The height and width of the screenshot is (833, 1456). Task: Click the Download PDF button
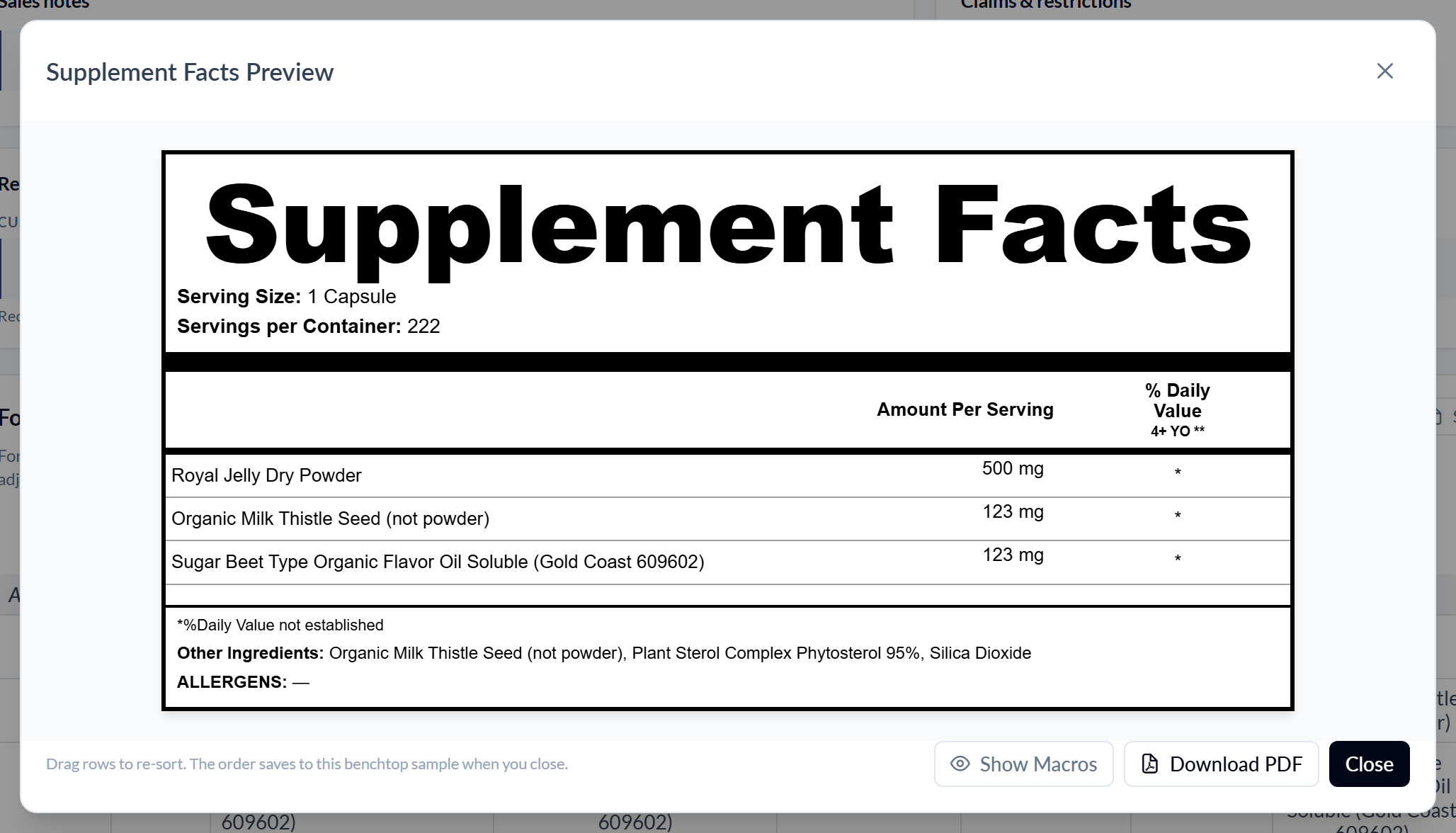click(x=1221, y=764)
